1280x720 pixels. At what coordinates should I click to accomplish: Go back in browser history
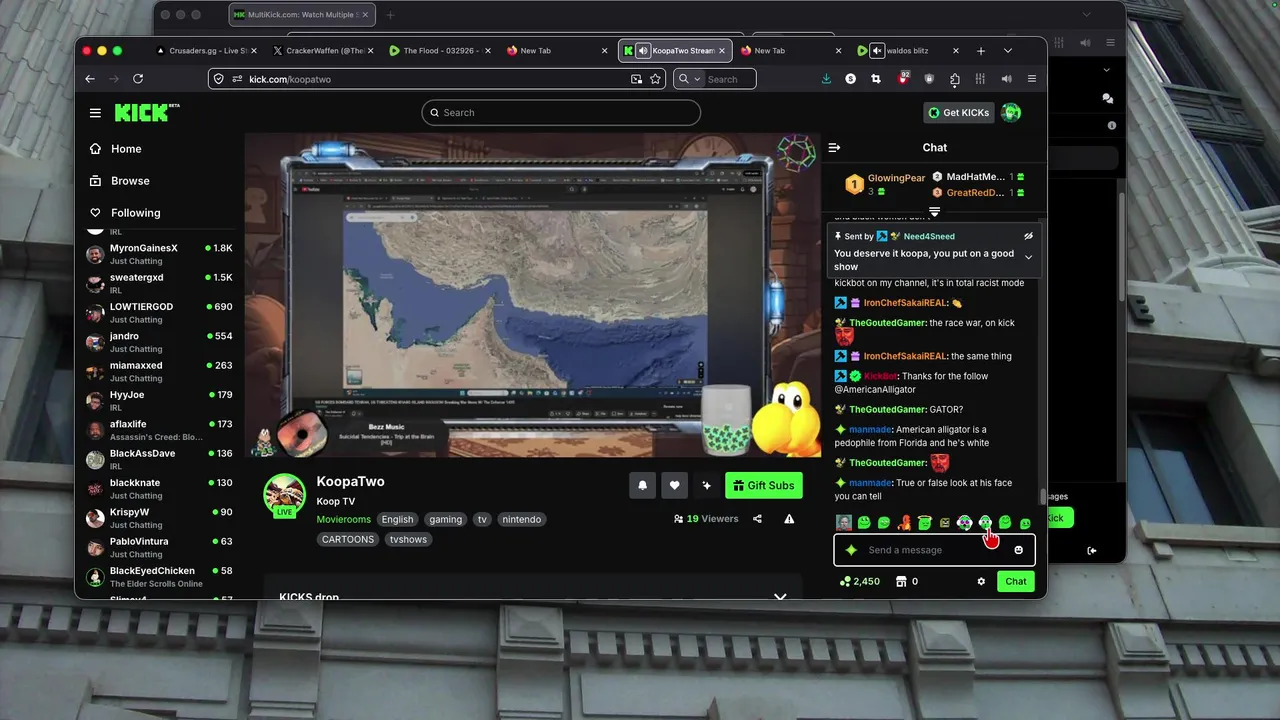(90, 79)
